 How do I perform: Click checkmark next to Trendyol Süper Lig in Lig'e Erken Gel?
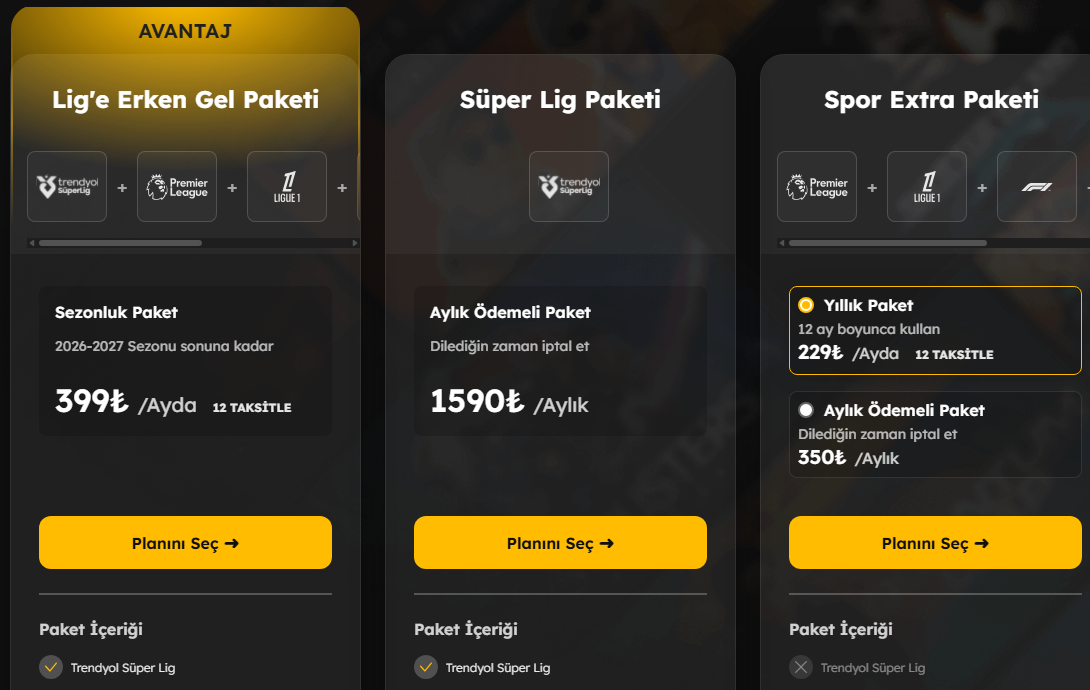(x=51, y=667)
